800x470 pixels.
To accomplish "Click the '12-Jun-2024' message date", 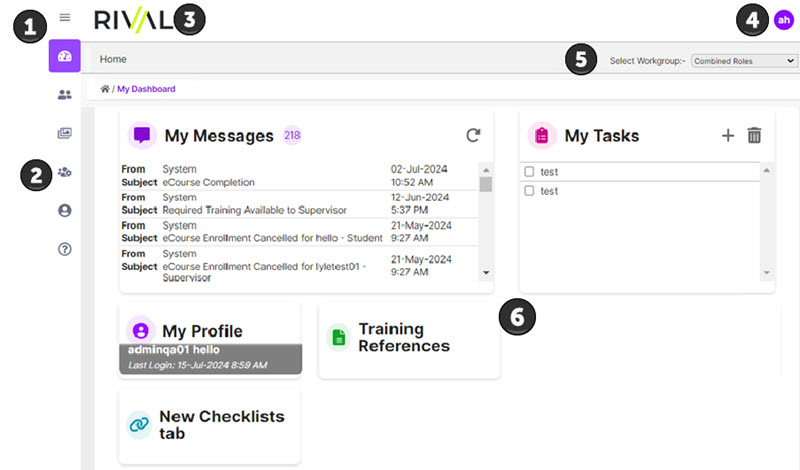I will (420, 197).
